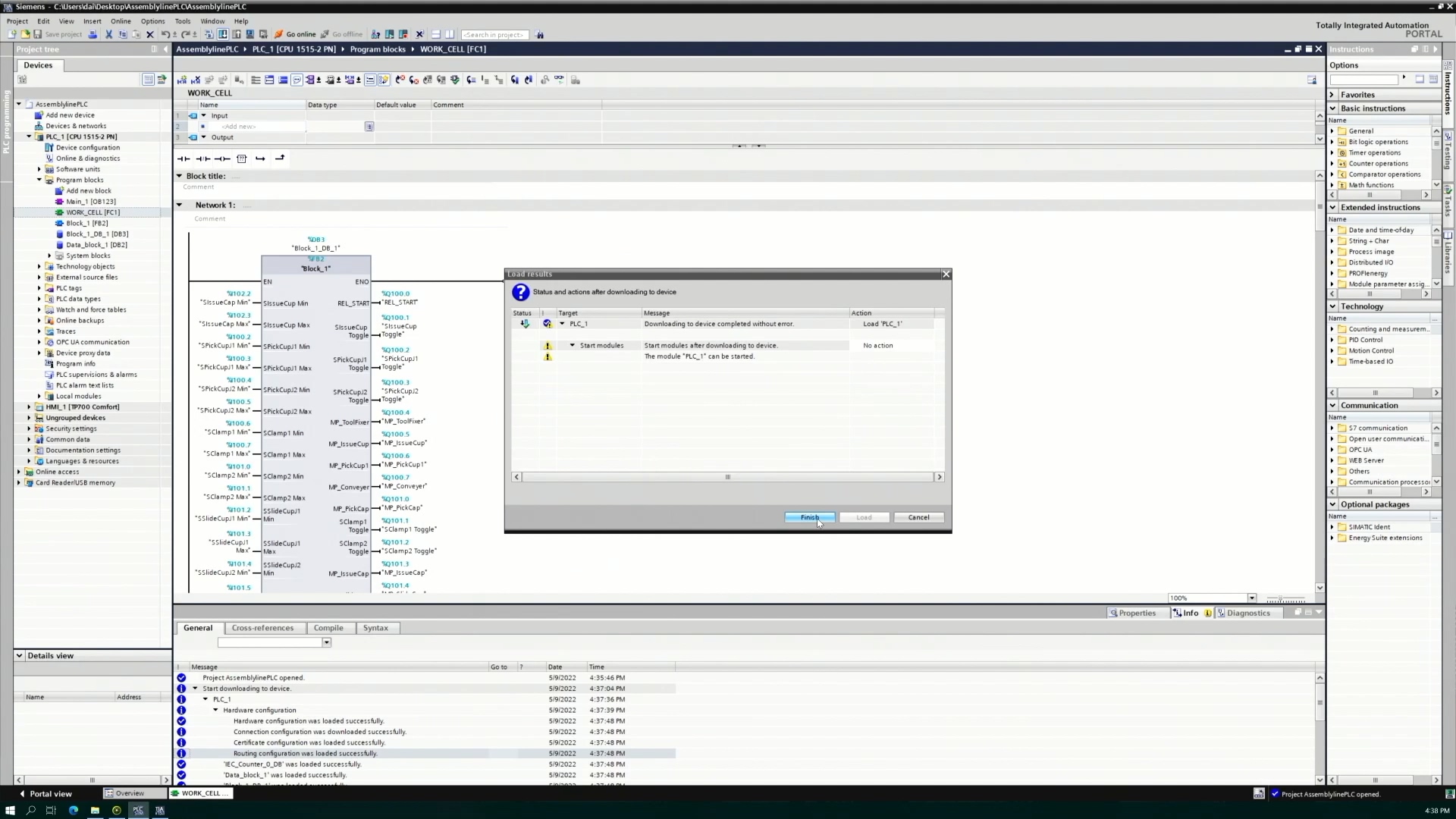The height and width of the screenshot is (819, 1456).
Task: Click Cancel in the Load results dialog
Action: [x=918, y=517]
